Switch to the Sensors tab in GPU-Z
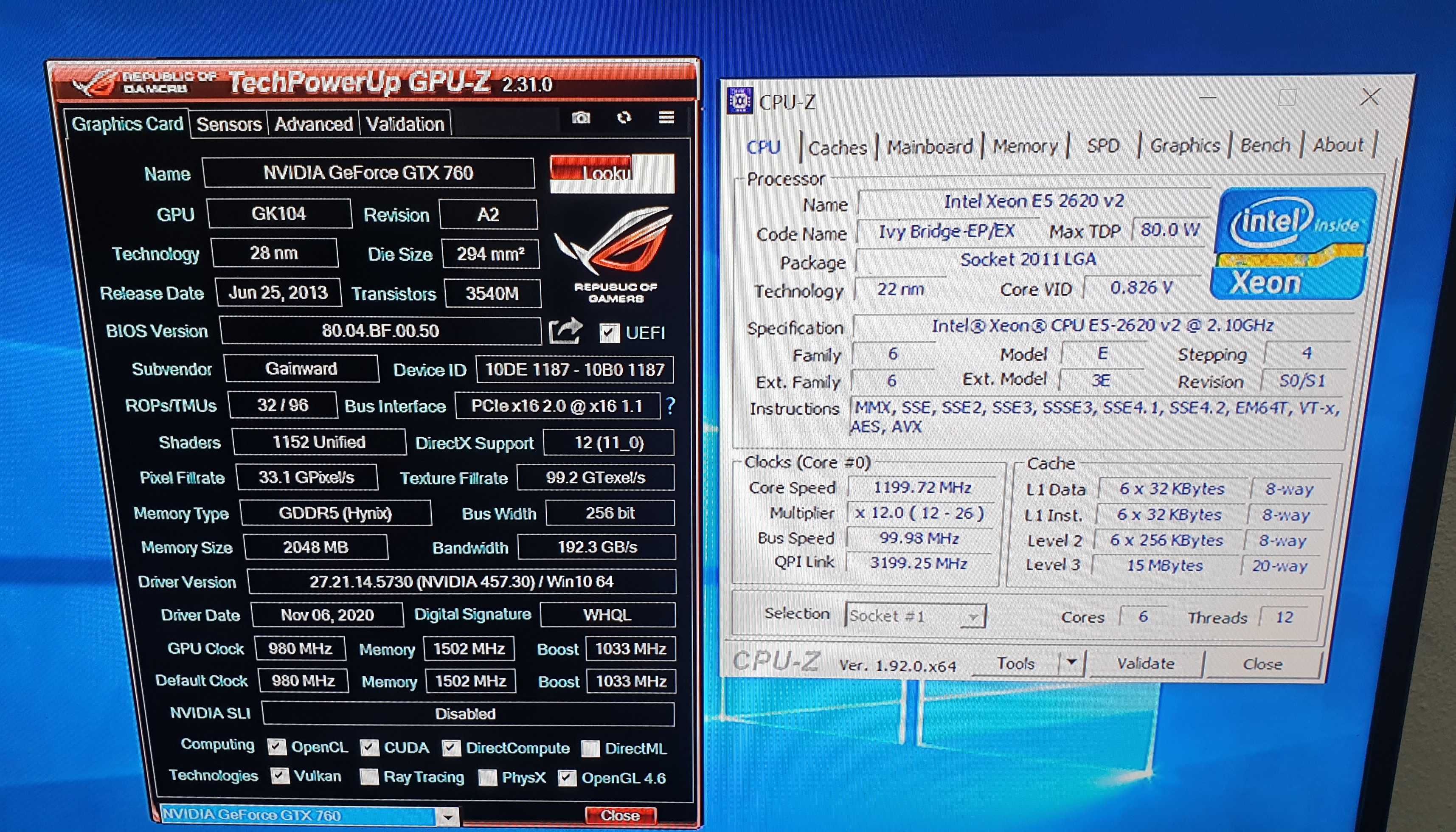Image resolution: width=1456 pixels, height=832 pixels. point(228,124)
